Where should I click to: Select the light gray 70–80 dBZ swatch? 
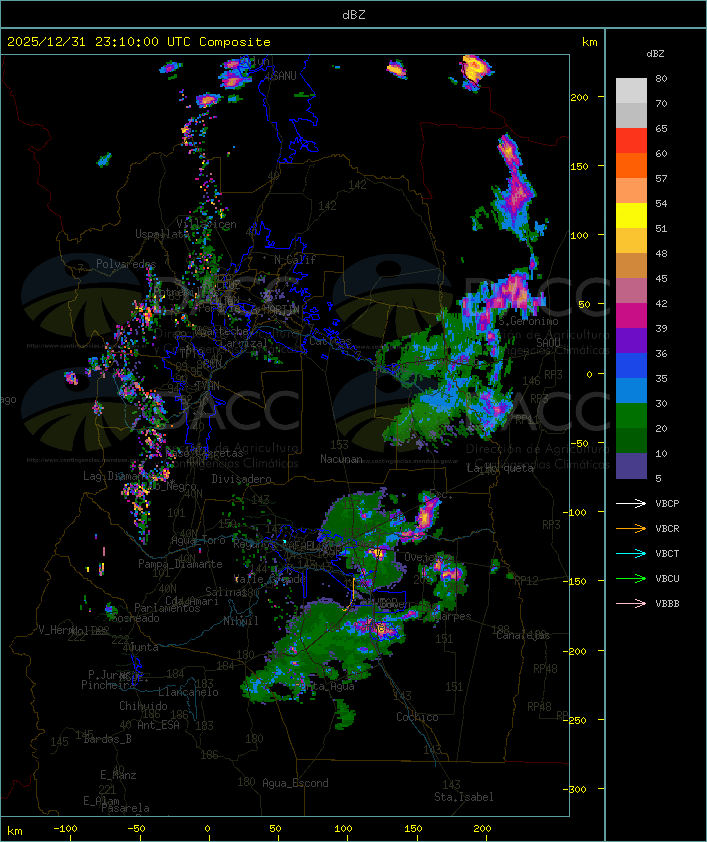(x=631, y=91)
